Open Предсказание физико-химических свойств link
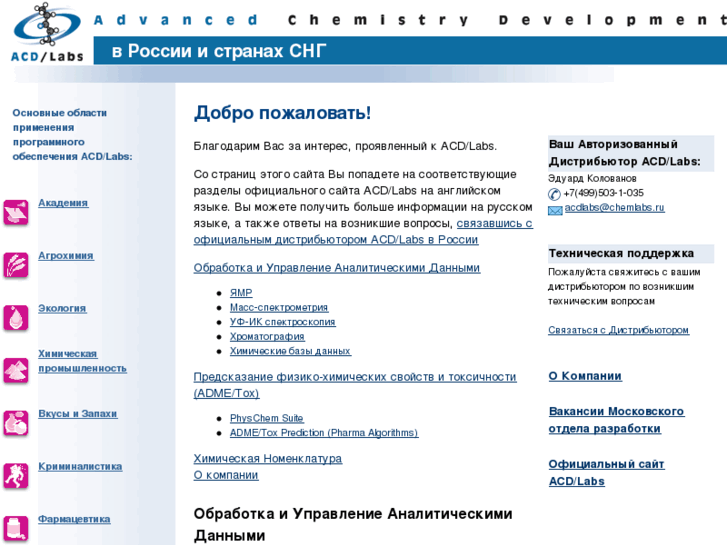The width and height of the screenshot is (727, 545). pyautogui.click(x=355, y=385)
